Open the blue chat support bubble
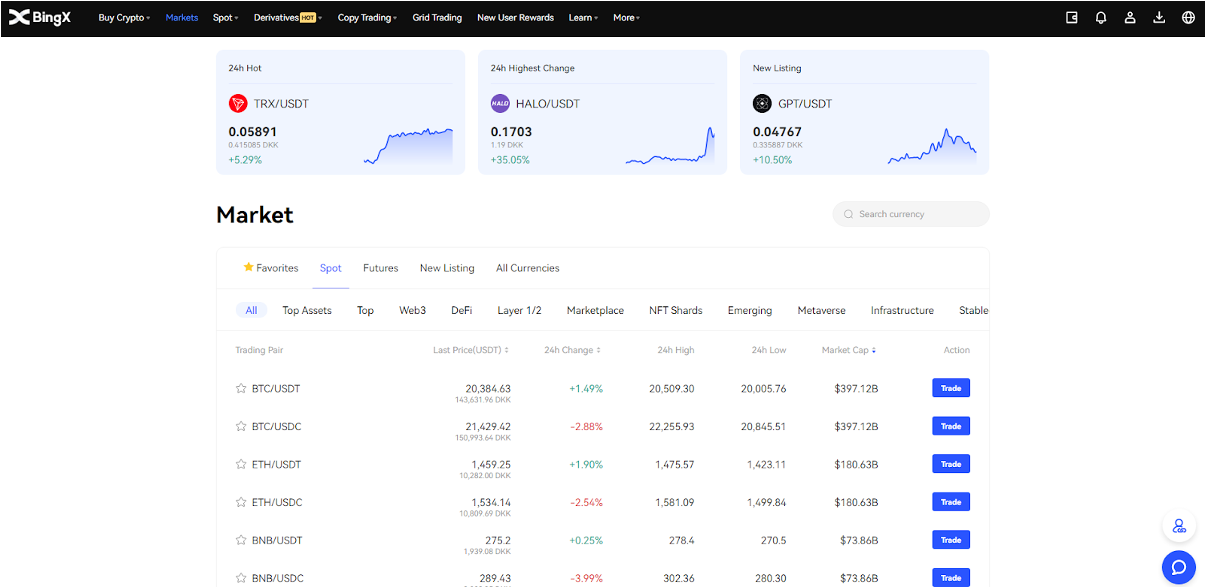This screenshot has height=588, width=1206. [1178, 567]
